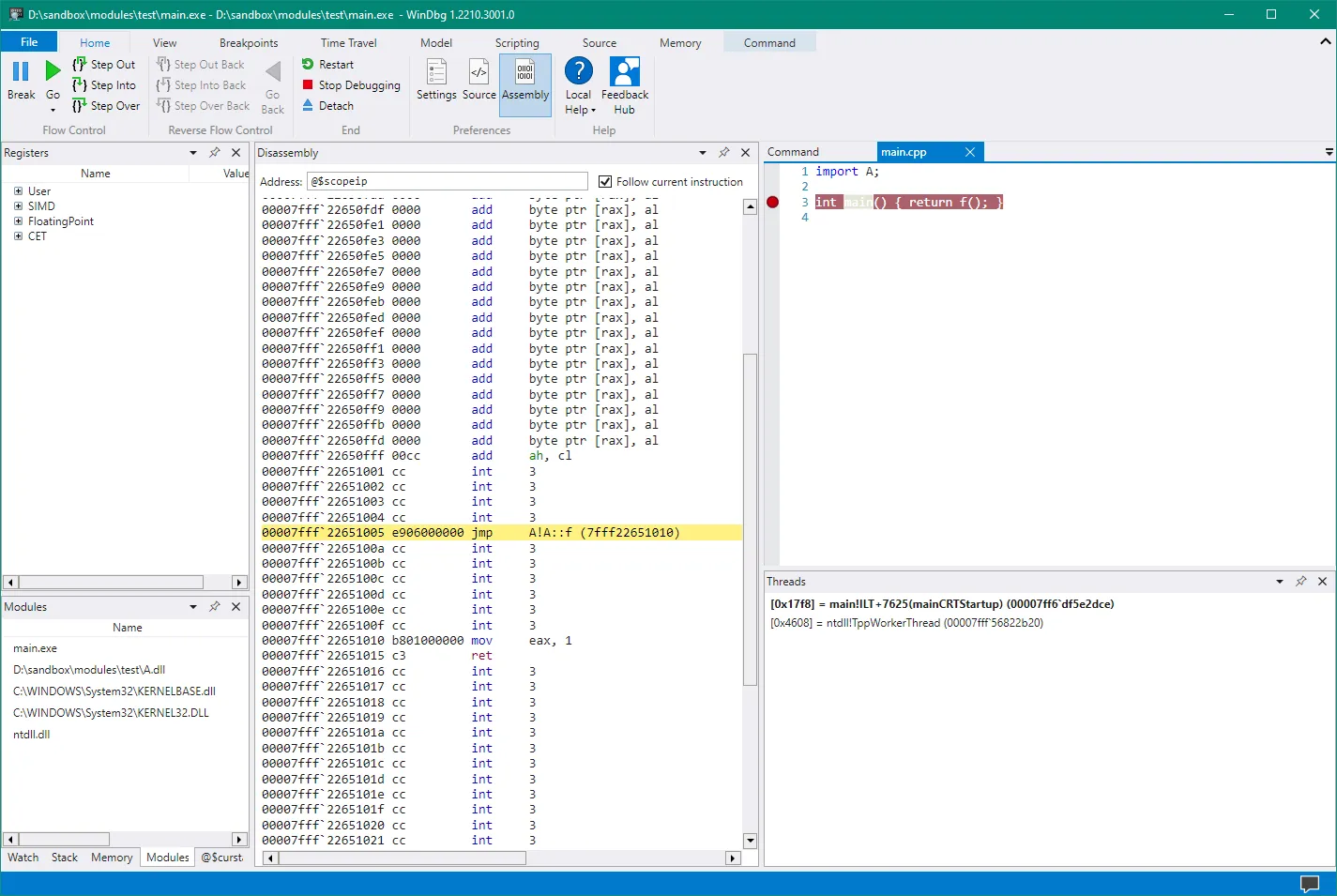Screen dimensions: 1337x896
Task: Select the ntdll.dll module row
Action: pos(32,735)
